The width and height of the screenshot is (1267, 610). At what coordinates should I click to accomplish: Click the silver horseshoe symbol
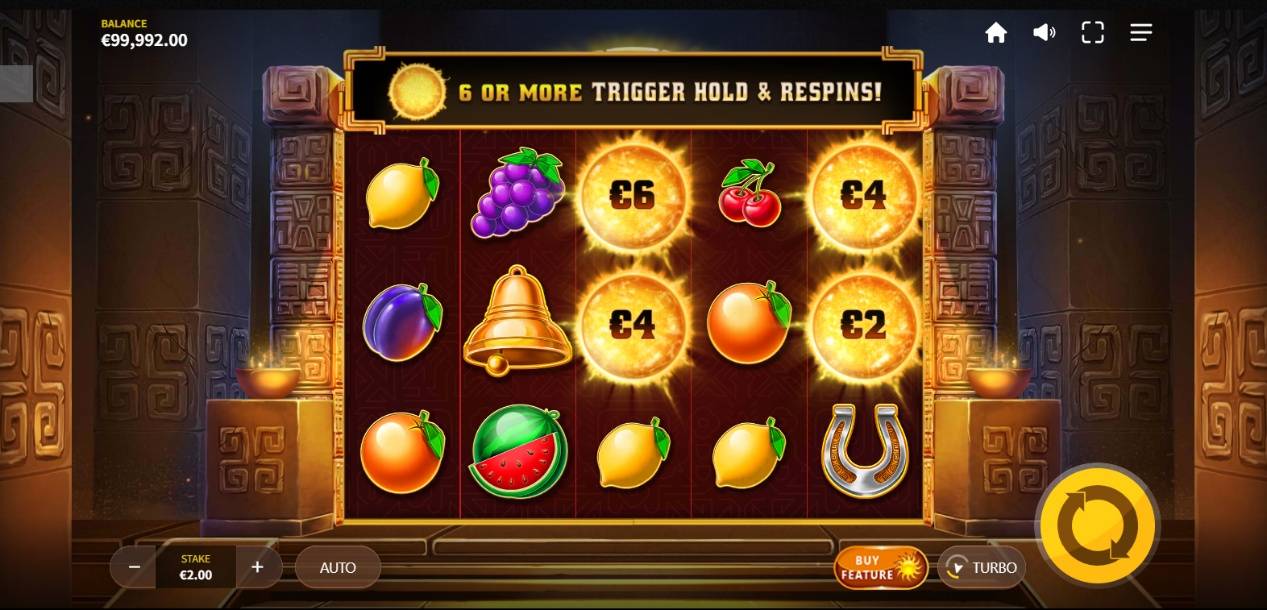(864, 451)
